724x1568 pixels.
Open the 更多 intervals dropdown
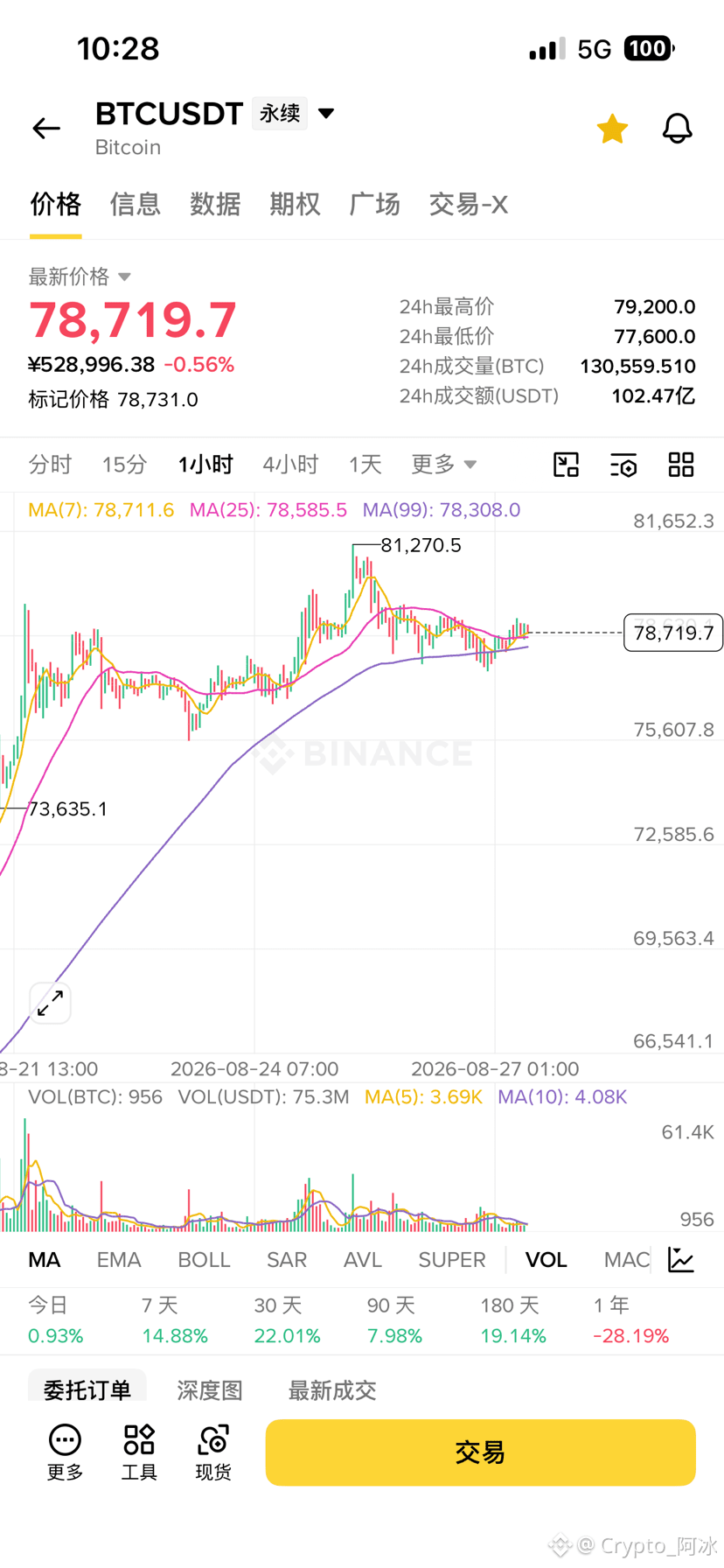pos(443,464)
